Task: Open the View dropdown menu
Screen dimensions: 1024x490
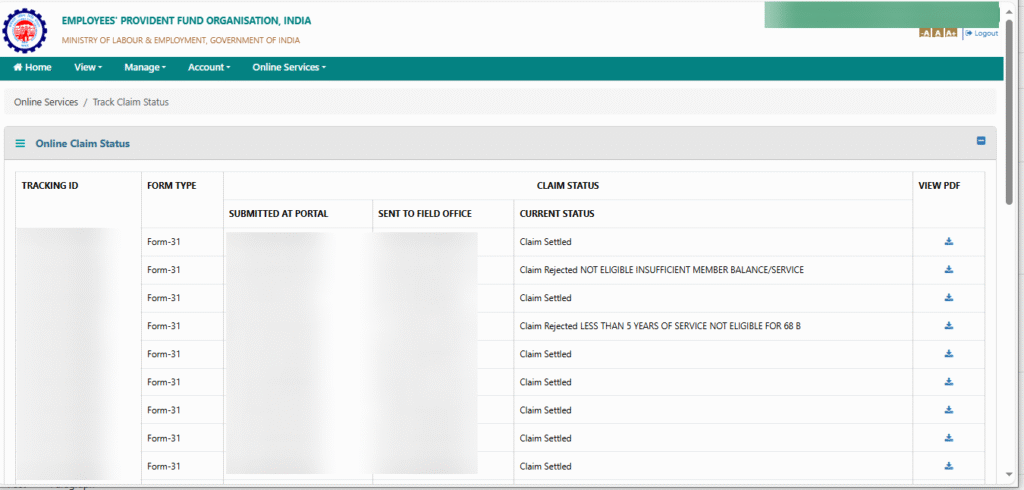Action: coord(88,67)
